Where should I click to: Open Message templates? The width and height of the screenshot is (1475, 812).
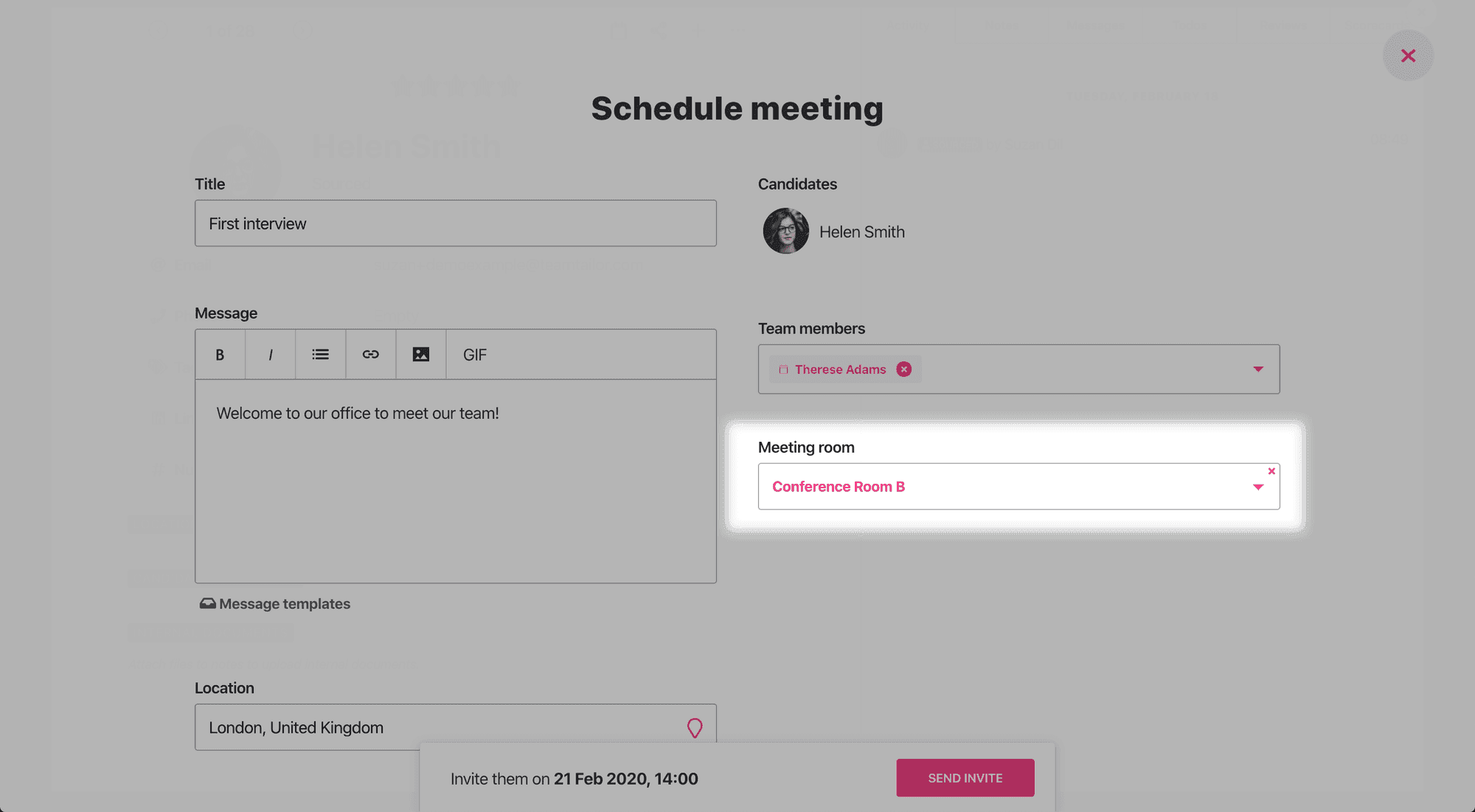click(275, 604)
